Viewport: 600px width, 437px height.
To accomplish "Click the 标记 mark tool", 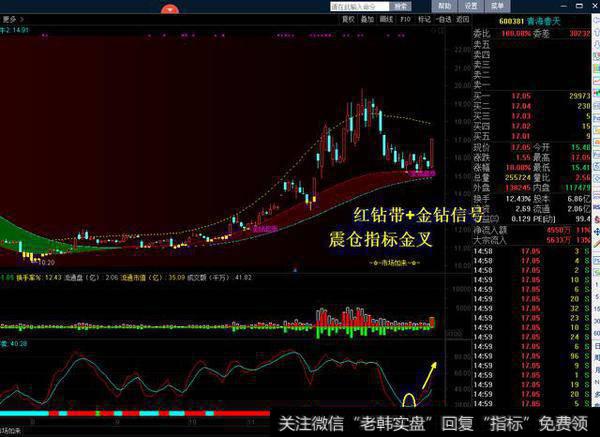I will pyautogui.click(x=424, y=18).
